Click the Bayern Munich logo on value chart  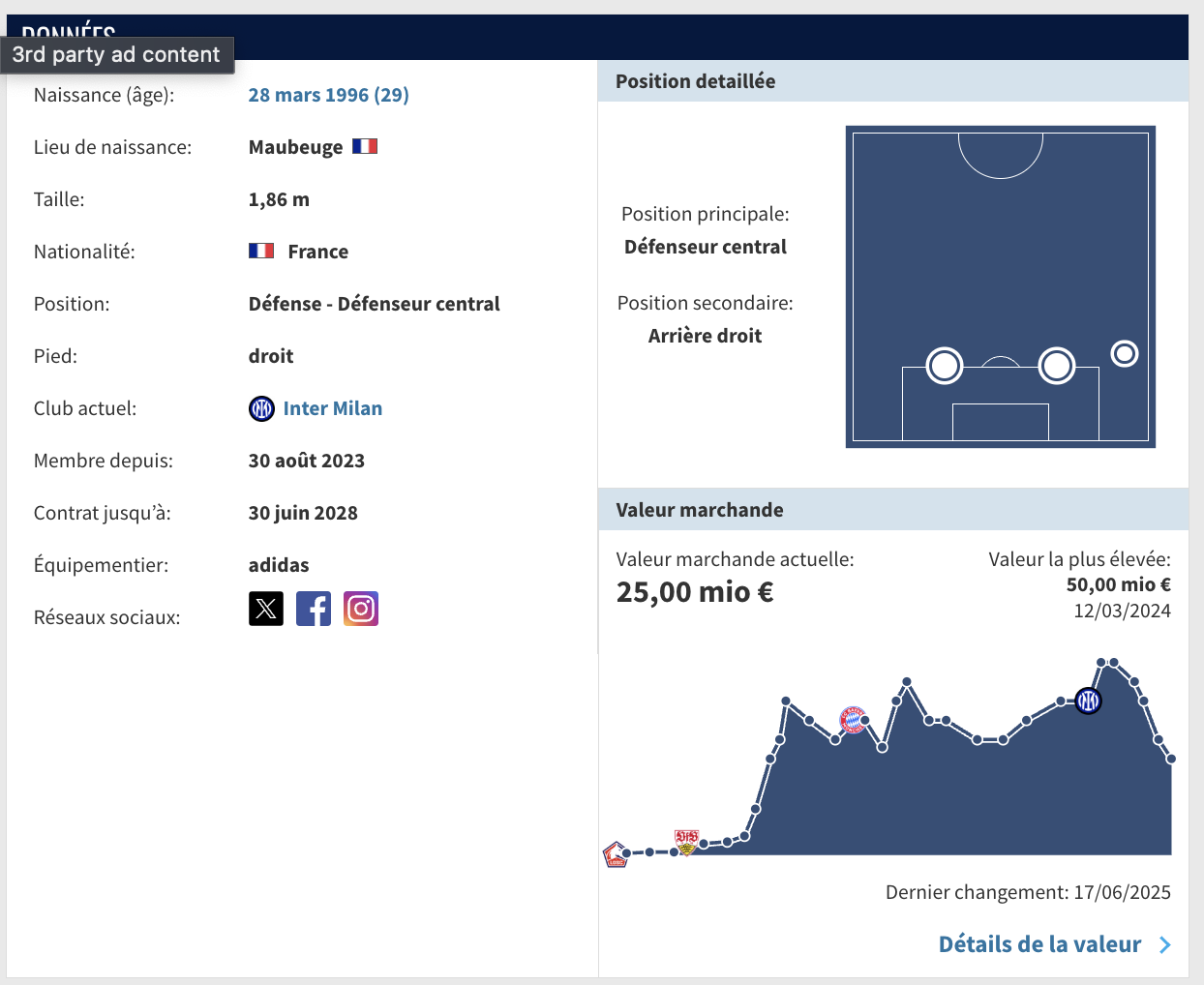[x=853, y=719]
